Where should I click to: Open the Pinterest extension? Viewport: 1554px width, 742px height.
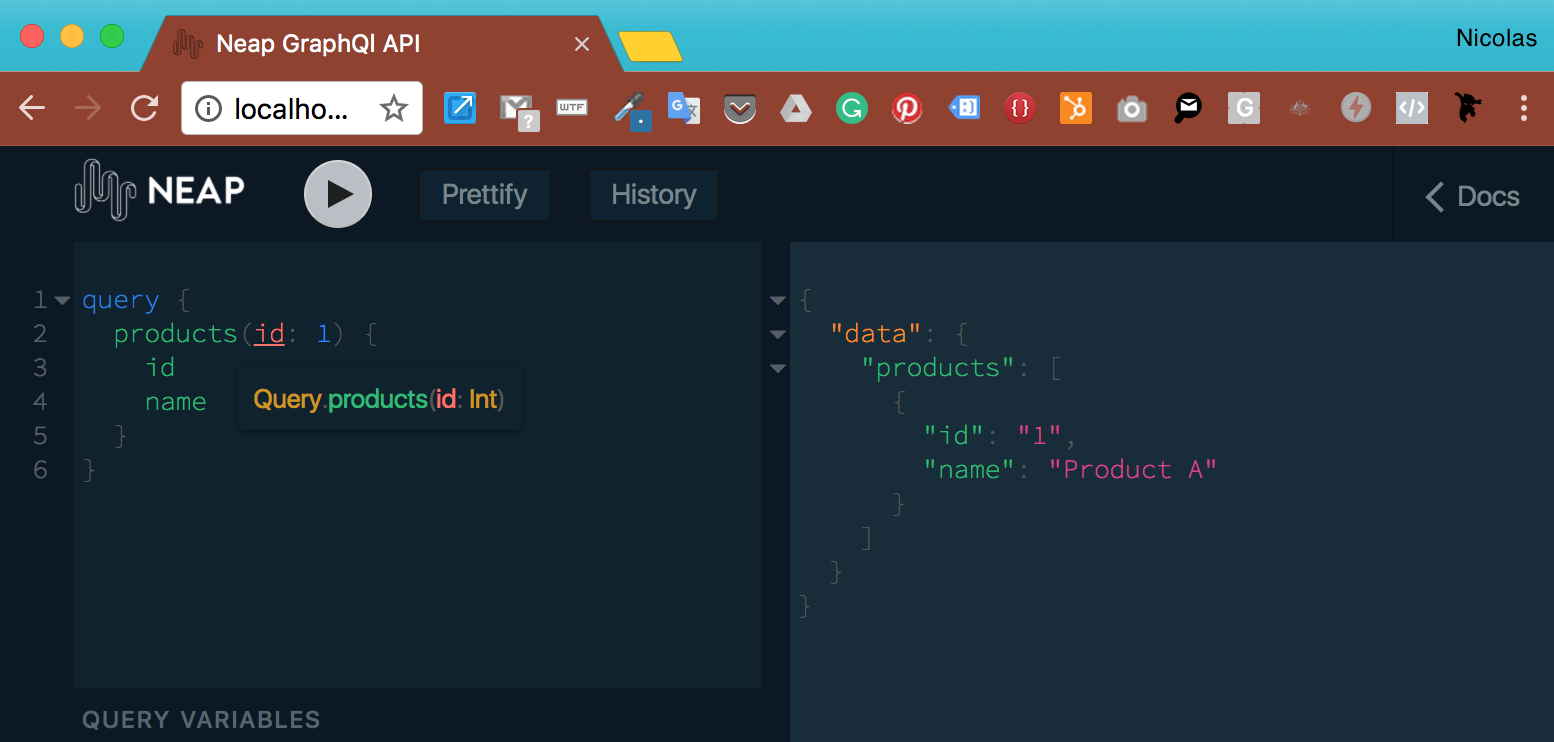coord(907,108)
